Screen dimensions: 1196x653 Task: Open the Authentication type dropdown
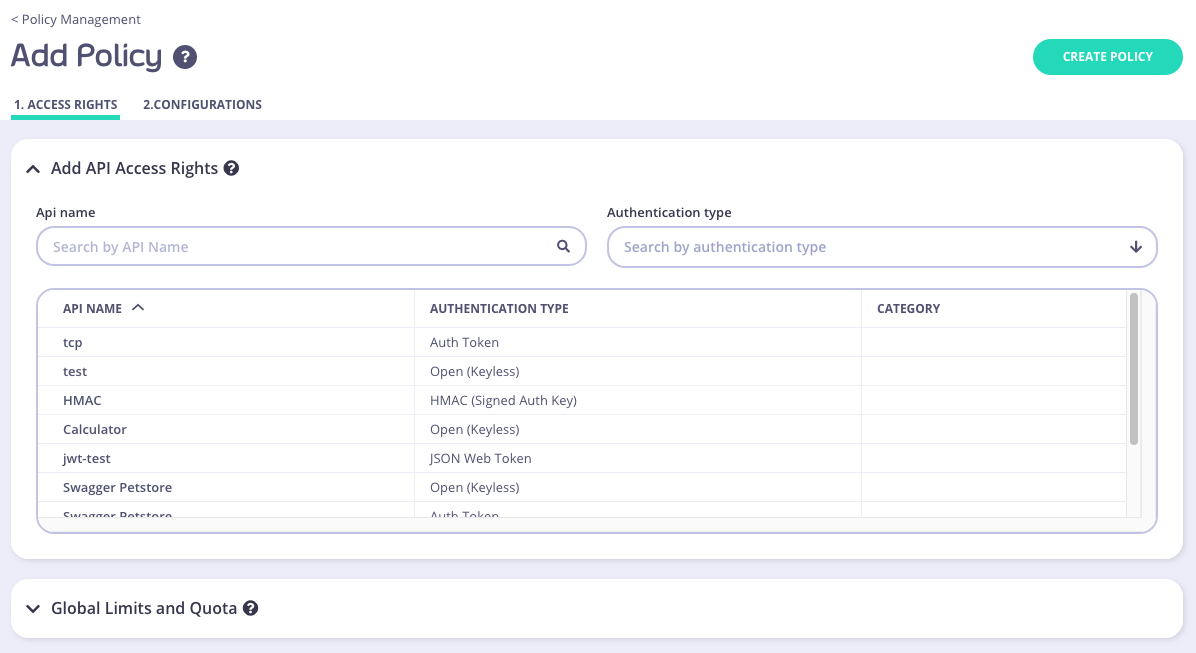pyautogui.click(x=880, y=246)
